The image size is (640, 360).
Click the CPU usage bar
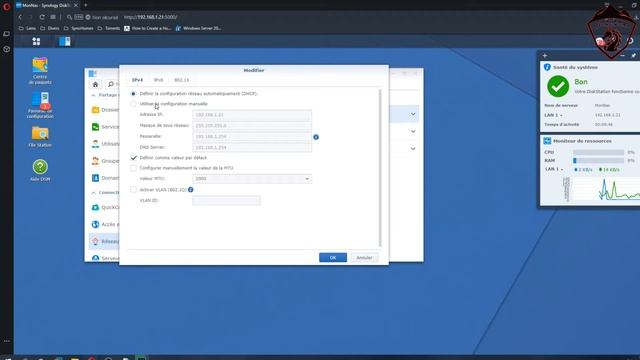click(x=598, y=152)
